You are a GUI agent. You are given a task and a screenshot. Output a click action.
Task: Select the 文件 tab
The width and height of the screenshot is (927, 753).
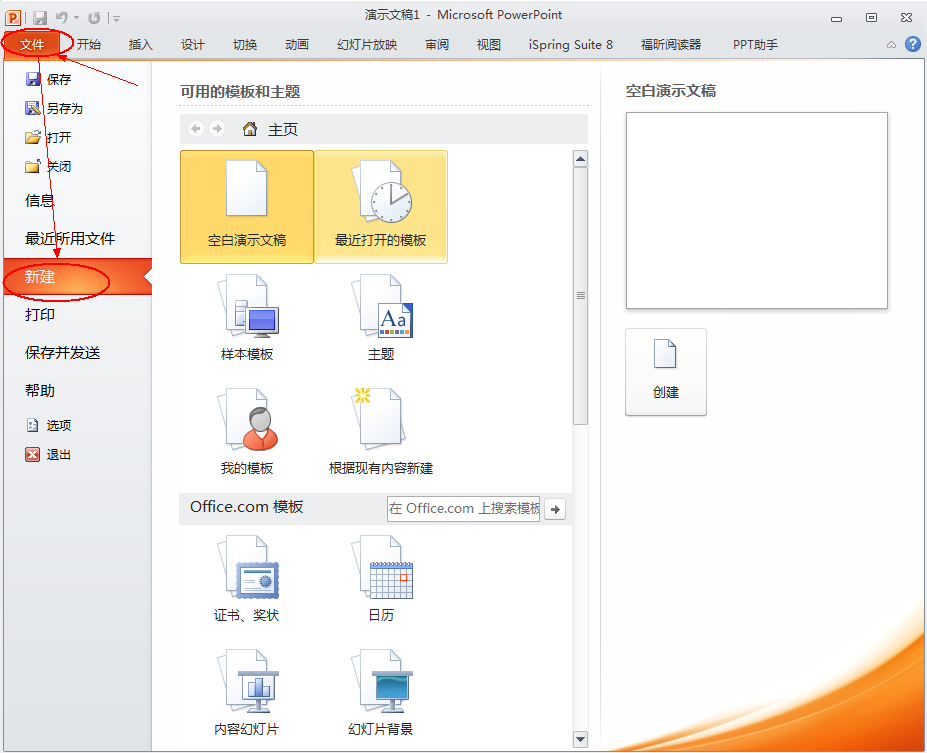pos(32,44)
